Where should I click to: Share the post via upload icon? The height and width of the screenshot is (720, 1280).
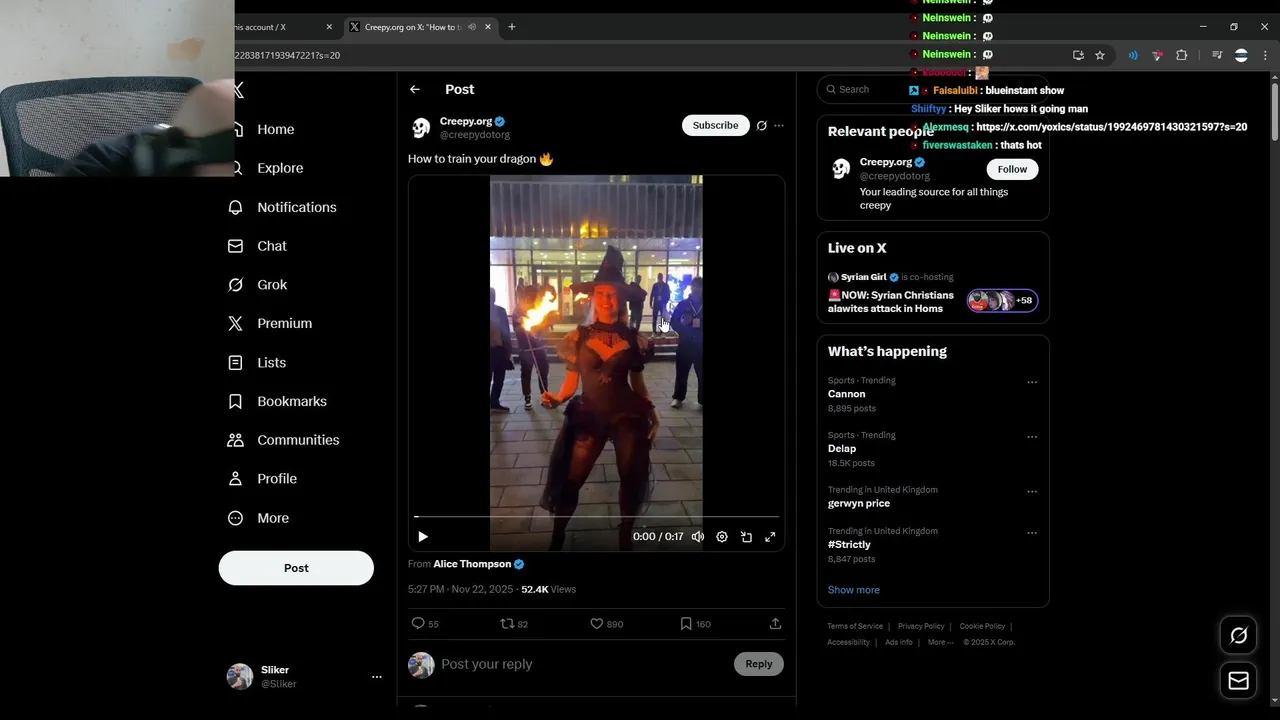point(775,624)
